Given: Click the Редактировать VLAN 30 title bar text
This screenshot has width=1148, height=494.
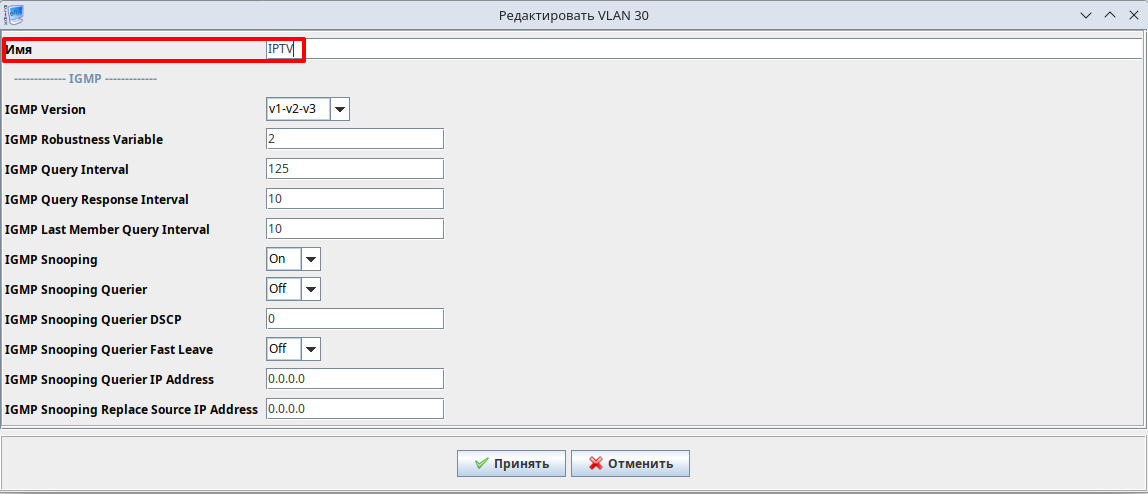Looking at the screenshot, I should 573,15.
